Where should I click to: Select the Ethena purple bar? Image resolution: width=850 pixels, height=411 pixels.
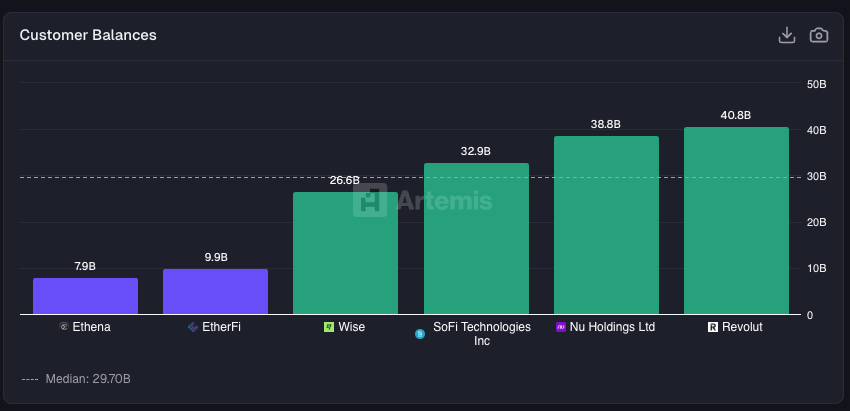click(x=86, y=296)
